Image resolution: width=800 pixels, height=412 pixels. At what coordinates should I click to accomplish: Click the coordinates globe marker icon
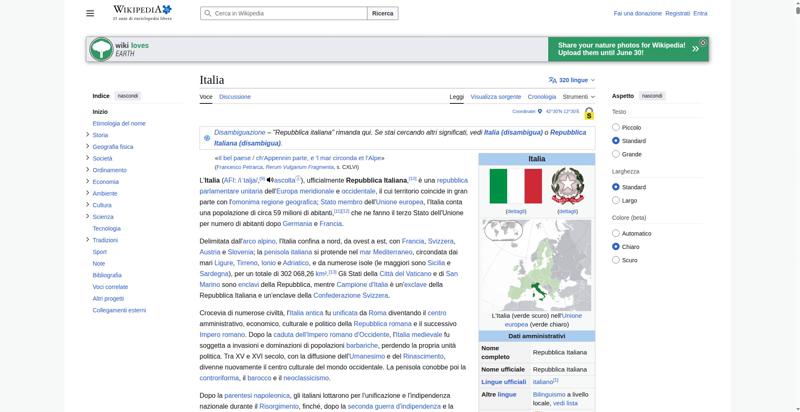(x=540, y=111)
